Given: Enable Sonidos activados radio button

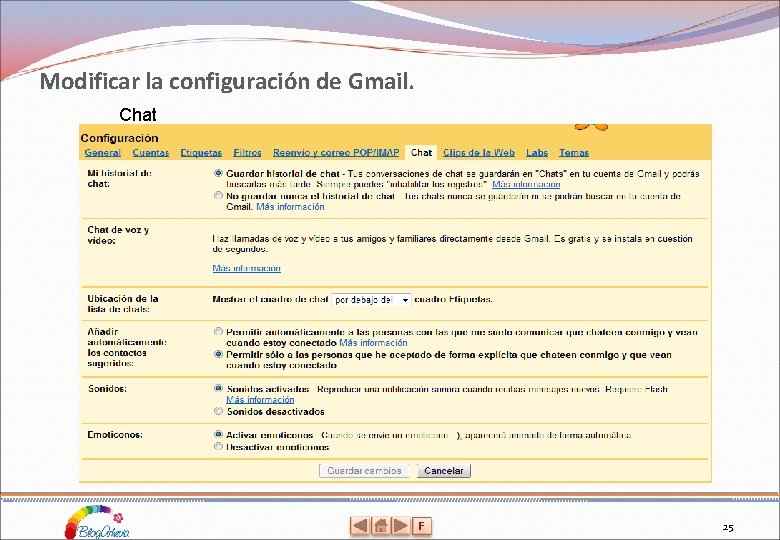Looking at the screenshot, I should click(x=218, y=388).
